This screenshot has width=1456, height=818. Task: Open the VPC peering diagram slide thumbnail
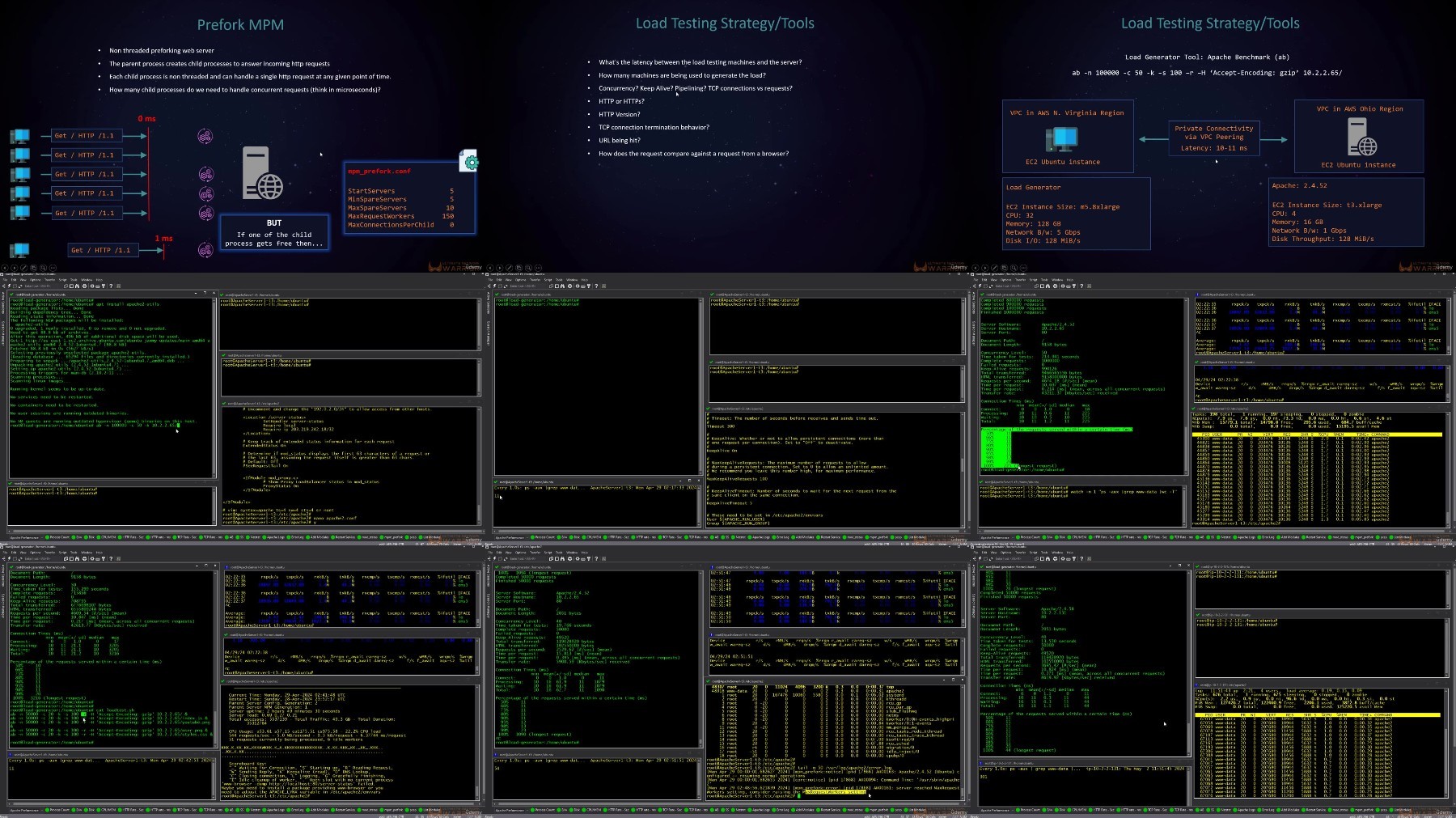tap(1213, 136)
